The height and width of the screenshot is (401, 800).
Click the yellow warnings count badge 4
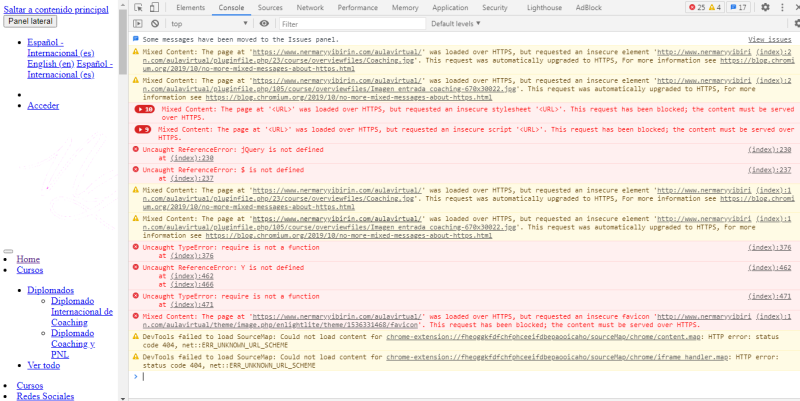point(715,8)
